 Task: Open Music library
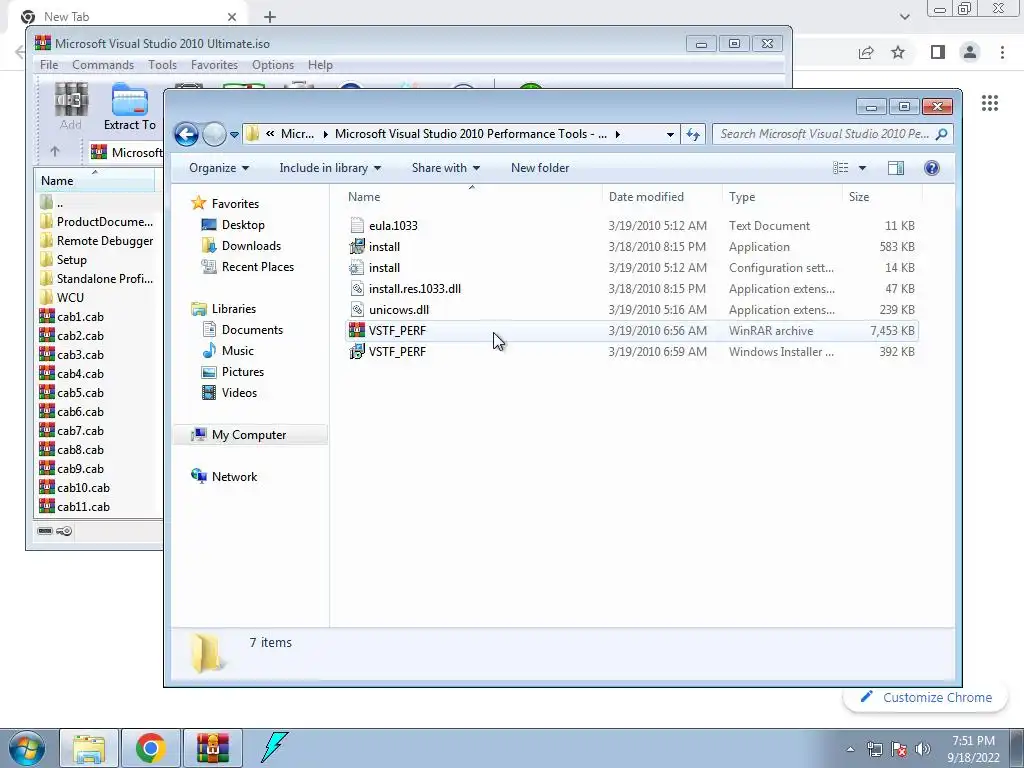tap(228, 351)
